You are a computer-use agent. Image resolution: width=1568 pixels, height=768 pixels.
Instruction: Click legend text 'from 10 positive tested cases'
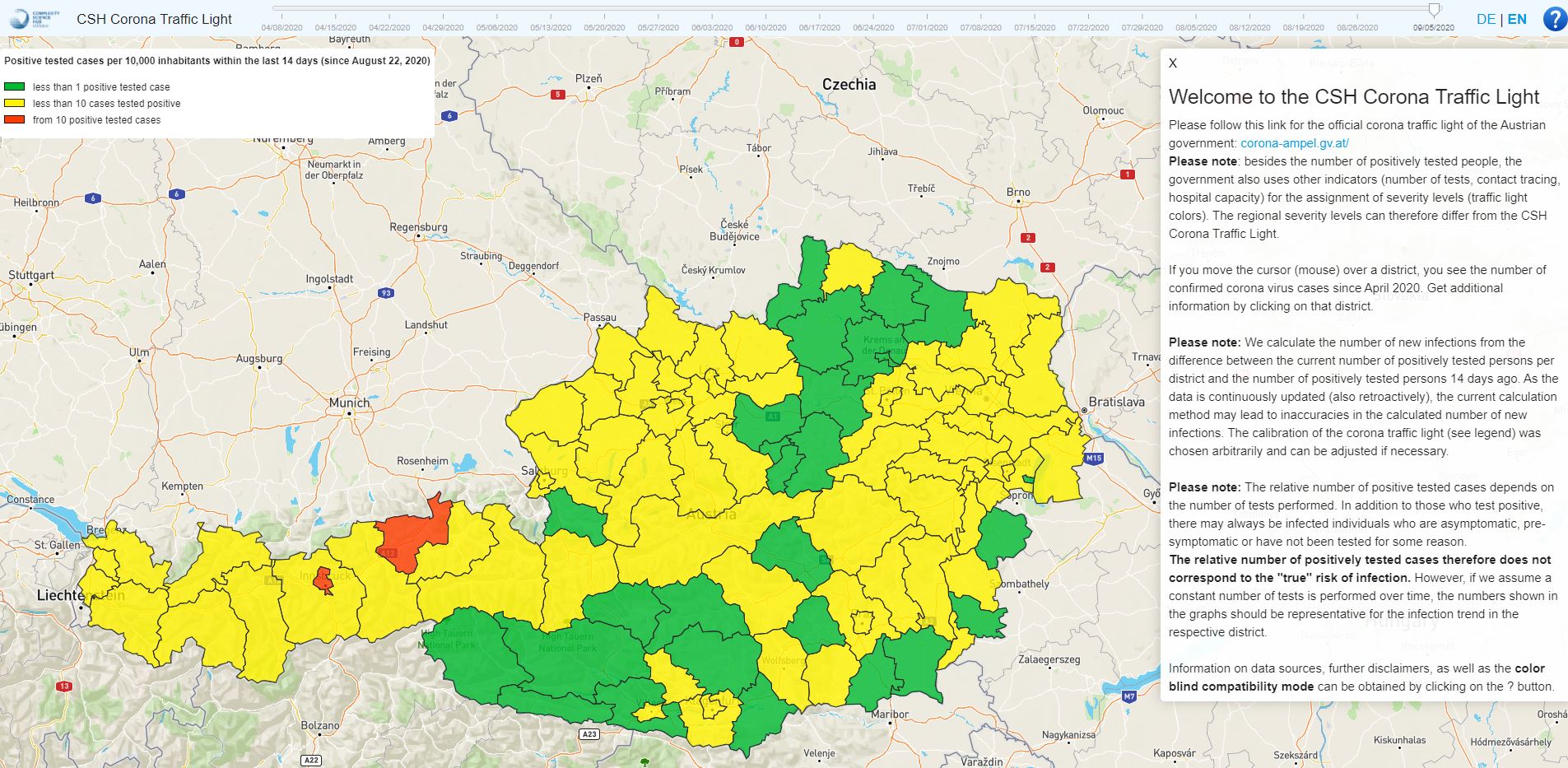[x=96, y=119]
